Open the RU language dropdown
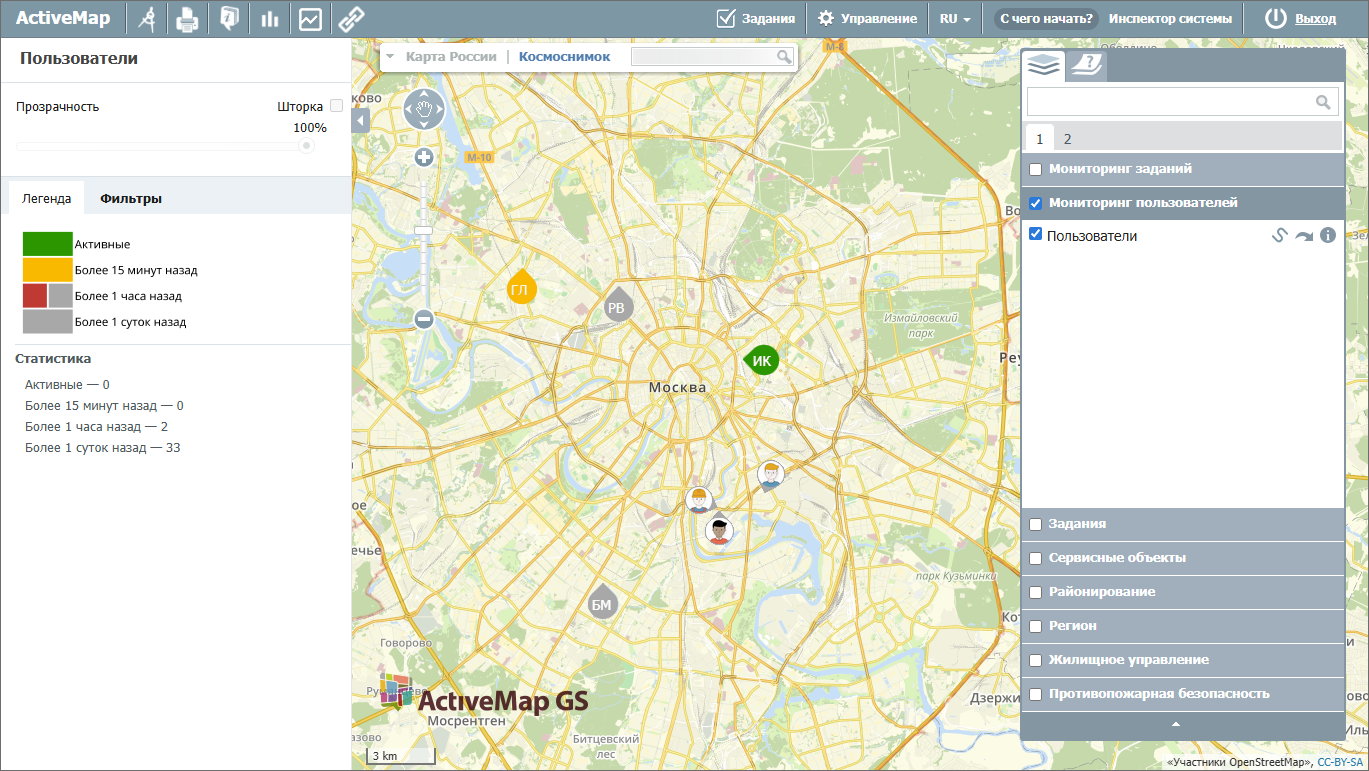The height and width of the screenshot is (771, 1369). pyautogui.click(x=955, y=18)
